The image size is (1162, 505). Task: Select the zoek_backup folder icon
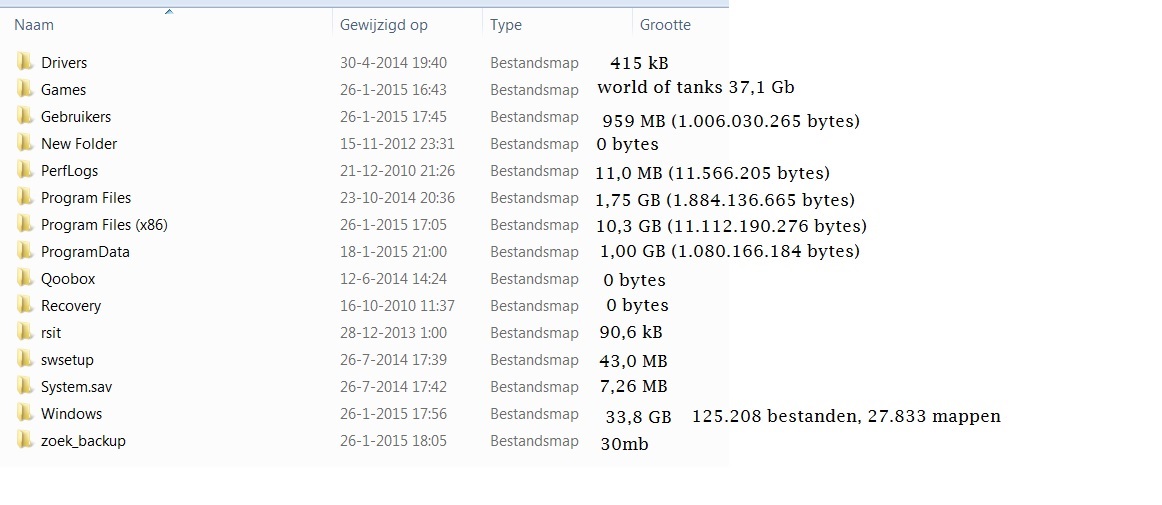24,440
